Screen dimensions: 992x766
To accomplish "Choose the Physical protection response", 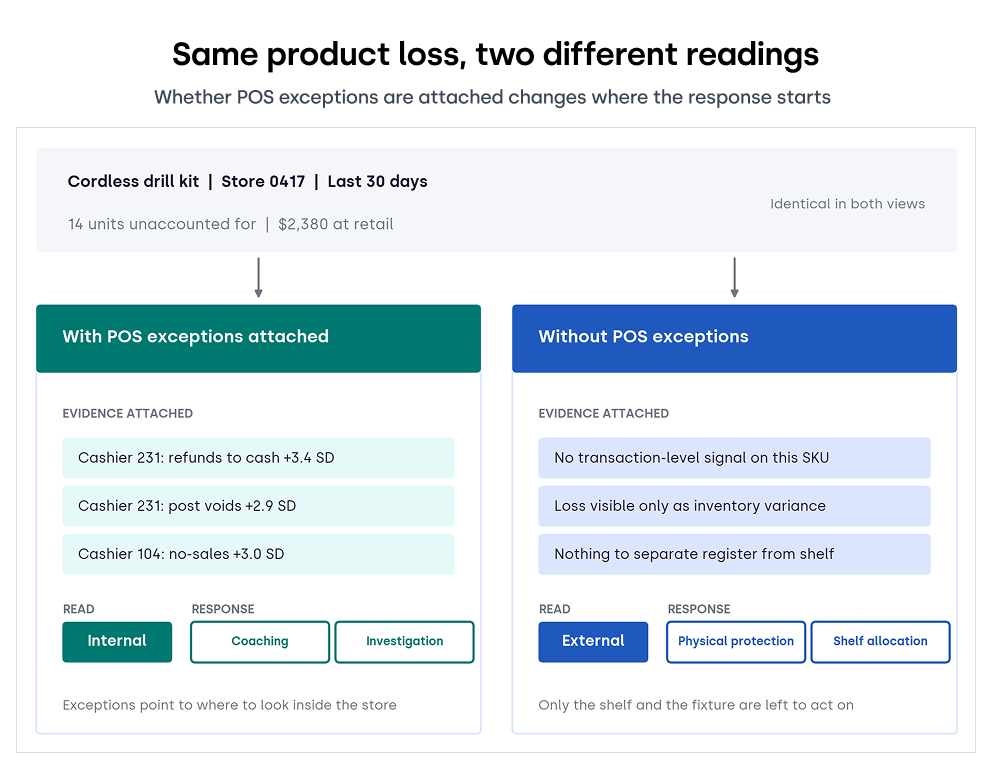I will point(736,641).
